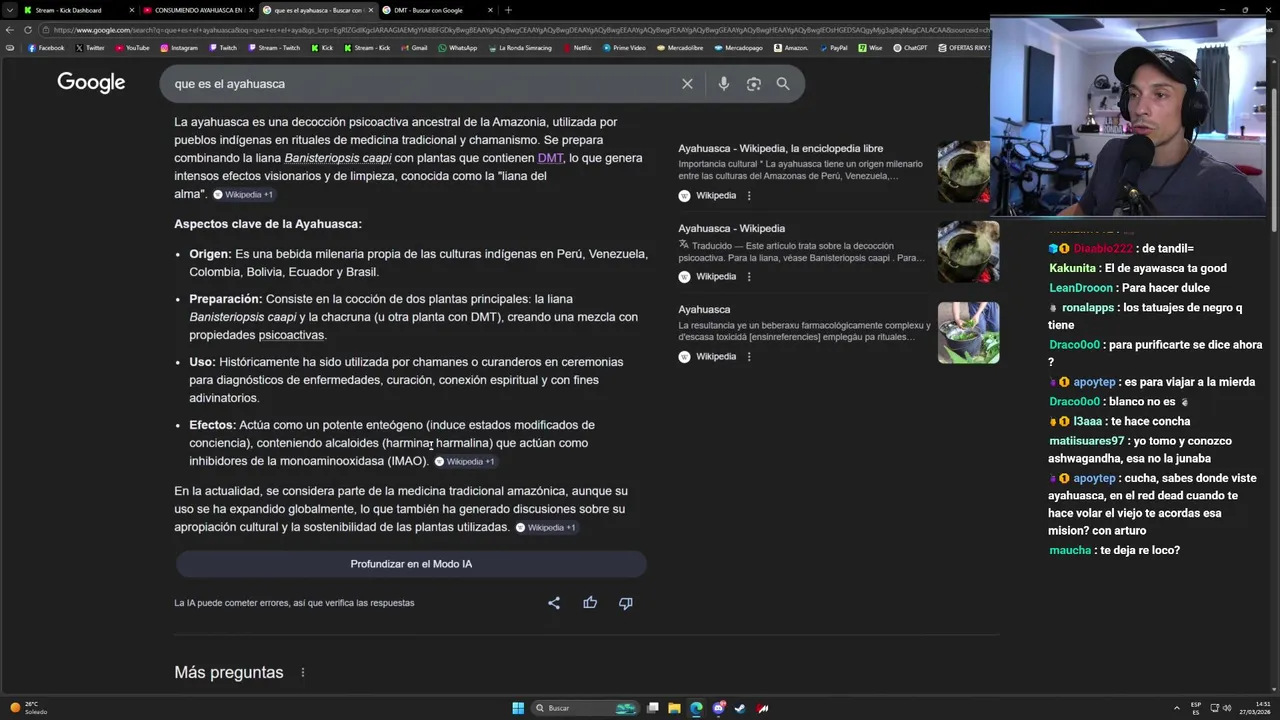
Task: Click the taskbar Buscar search box
Action: click(585, 708)
